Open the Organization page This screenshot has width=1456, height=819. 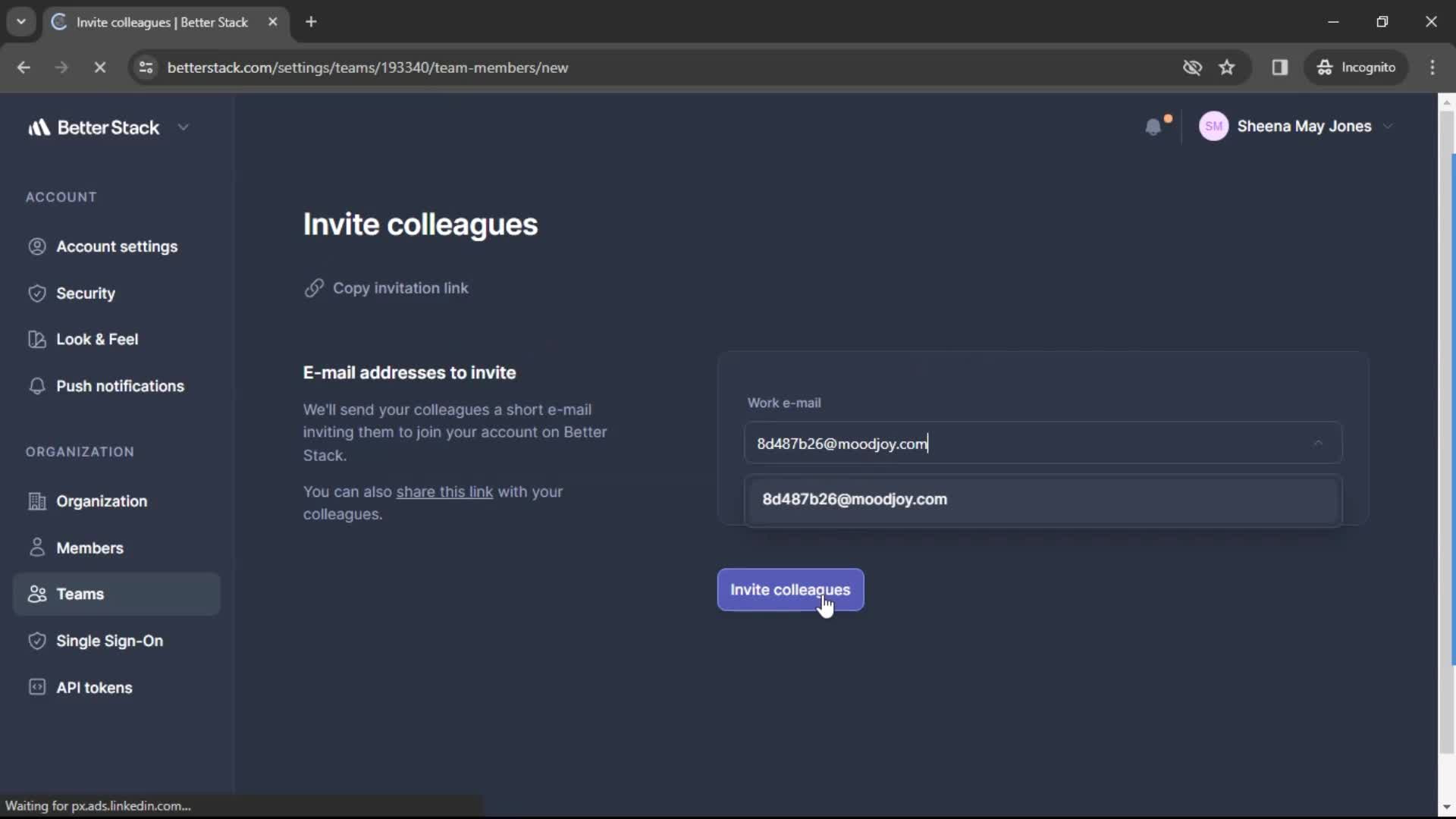[117, 501]
